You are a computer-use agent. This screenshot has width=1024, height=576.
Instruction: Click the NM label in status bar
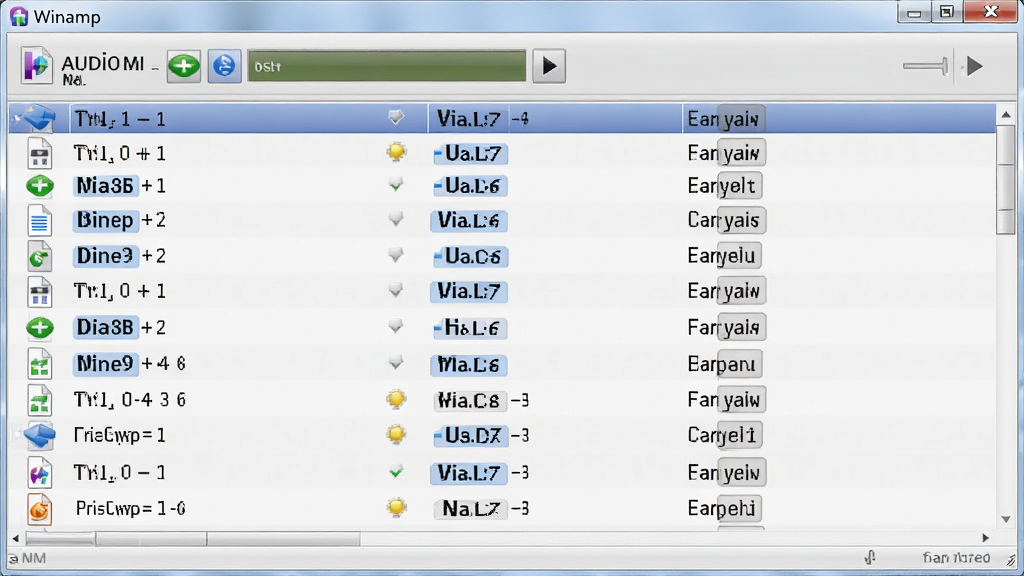pos(33,558)
